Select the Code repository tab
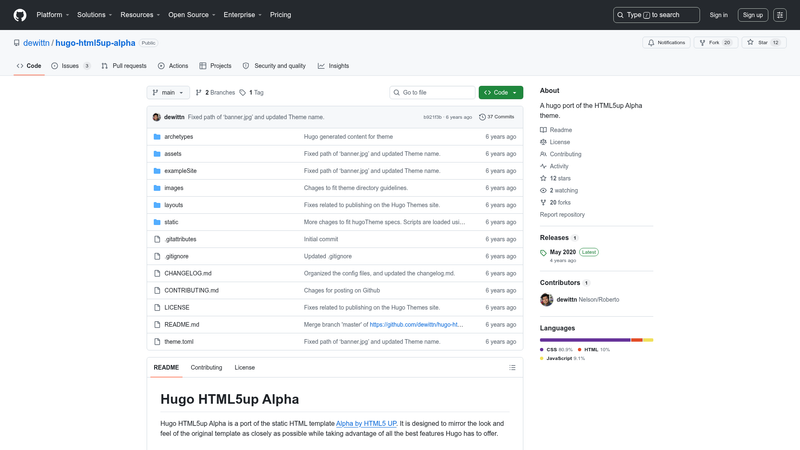The image size is (800, 450). click(x=29, y=66)
